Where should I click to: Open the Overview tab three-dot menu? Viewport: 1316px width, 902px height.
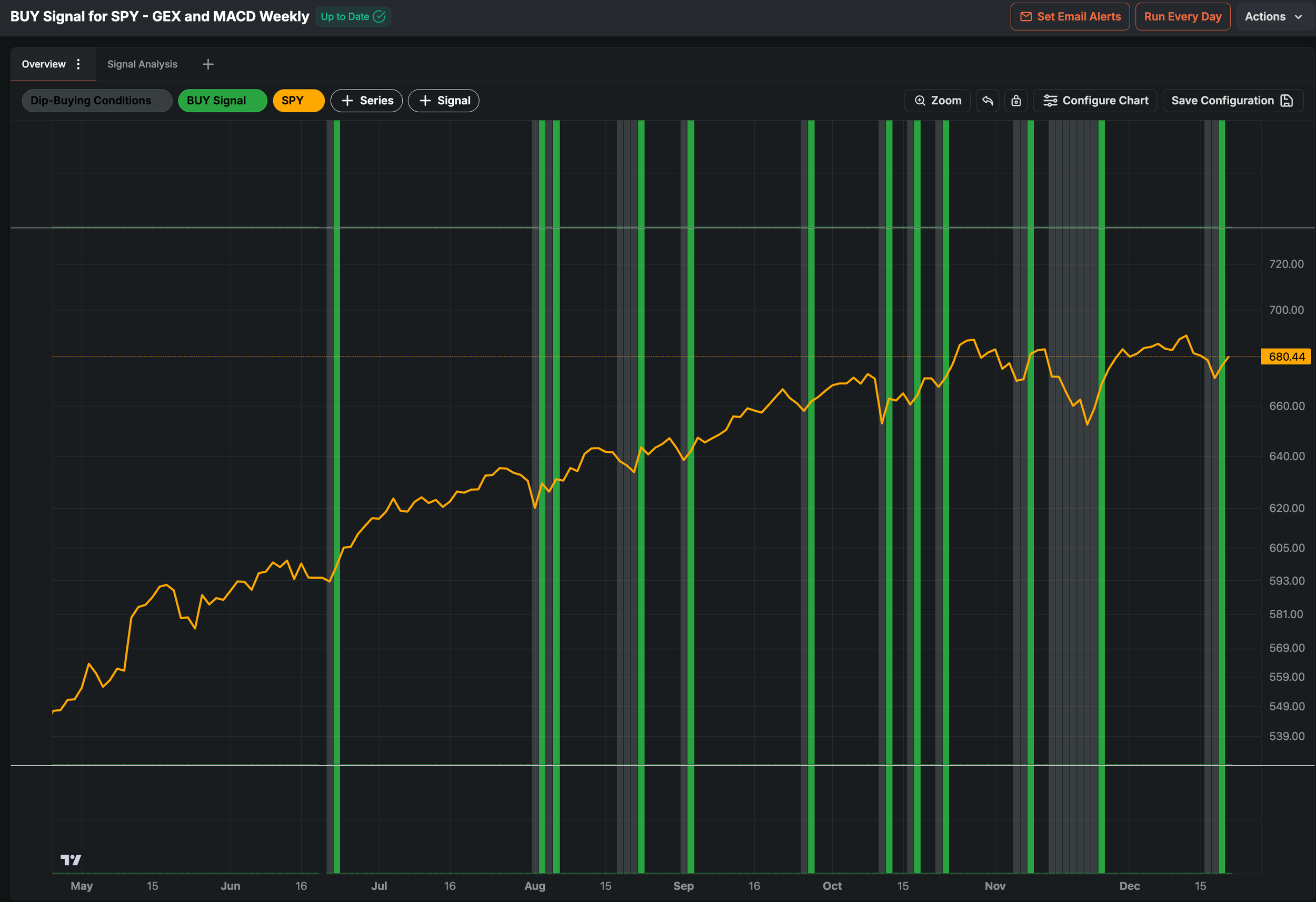[x=78, y=64]
